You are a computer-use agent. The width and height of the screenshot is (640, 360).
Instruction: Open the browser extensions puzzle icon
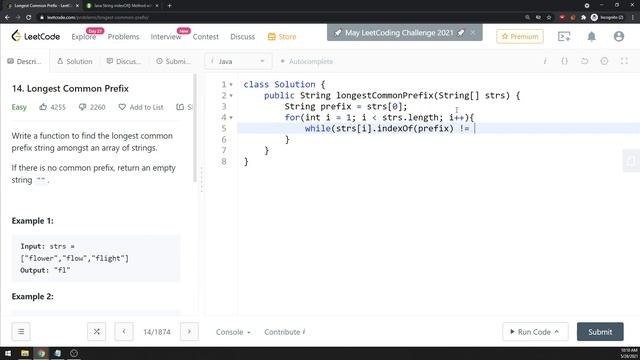pos(583,18)
